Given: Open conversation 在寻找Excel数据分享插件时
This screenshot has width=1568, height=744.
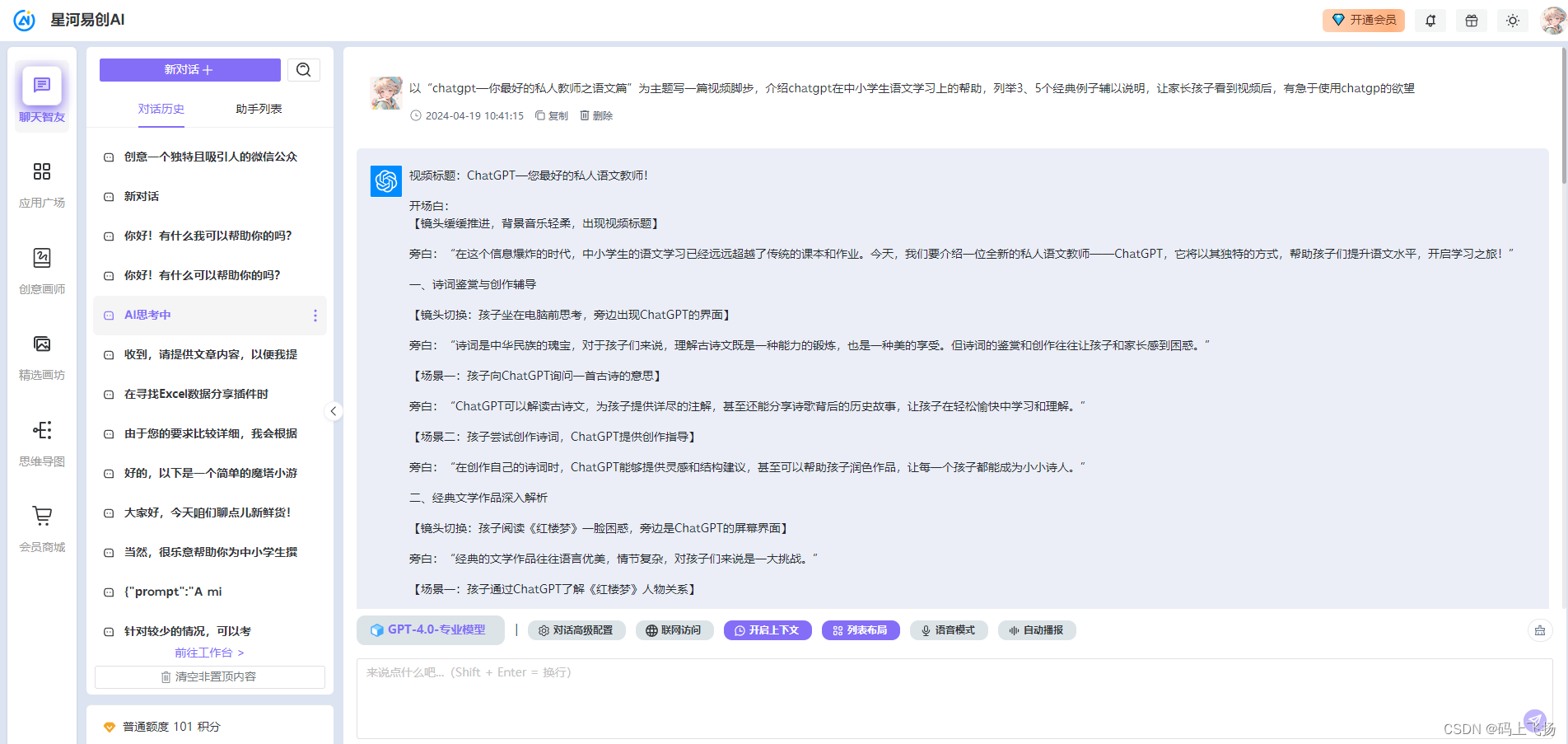Looking at the screenshot, I should [210, 394].
